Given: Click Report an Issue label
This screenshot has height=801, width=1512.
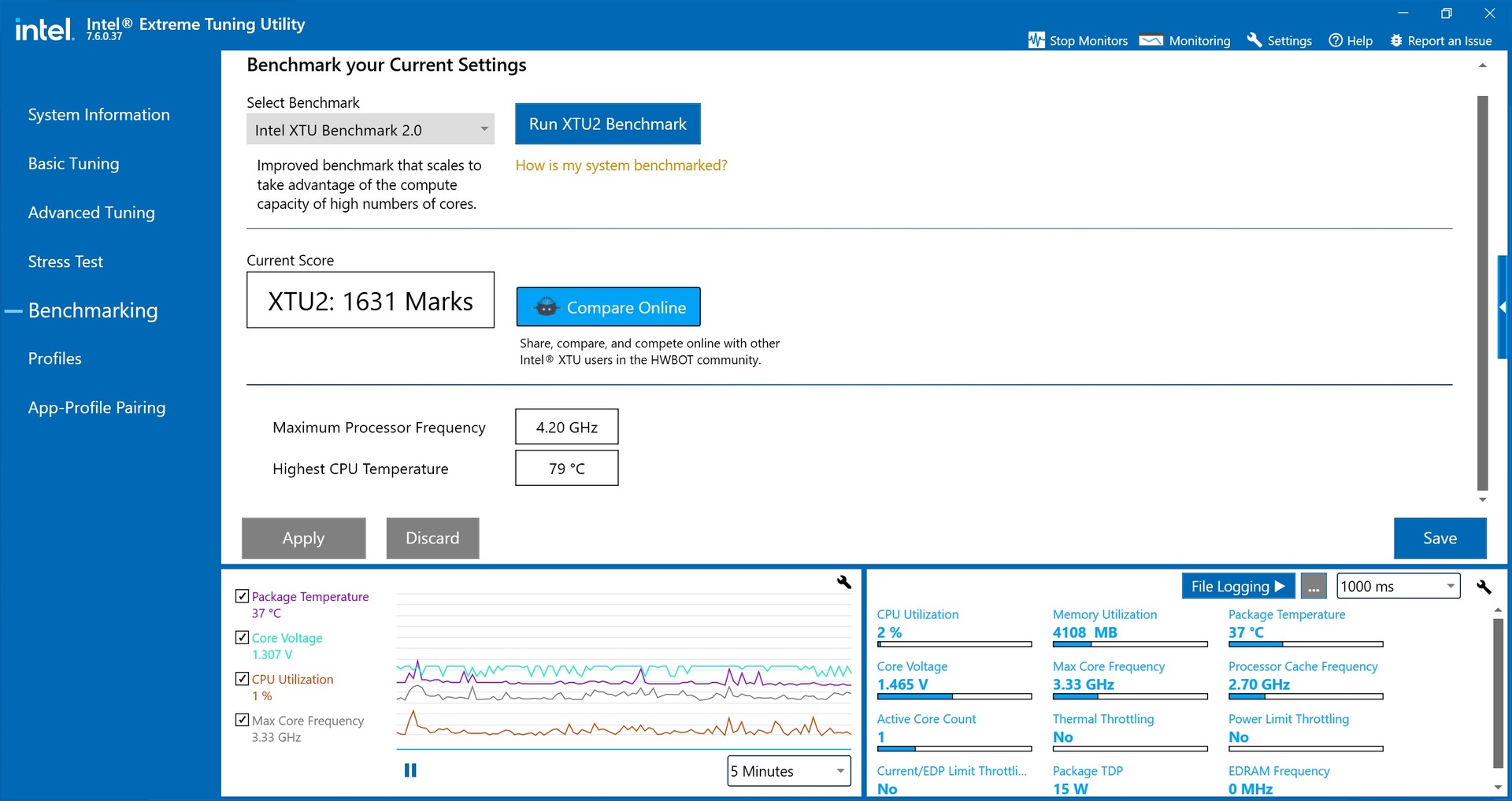Looking at the screenshot, I should pyautogui.click(x=1450, y=41).
